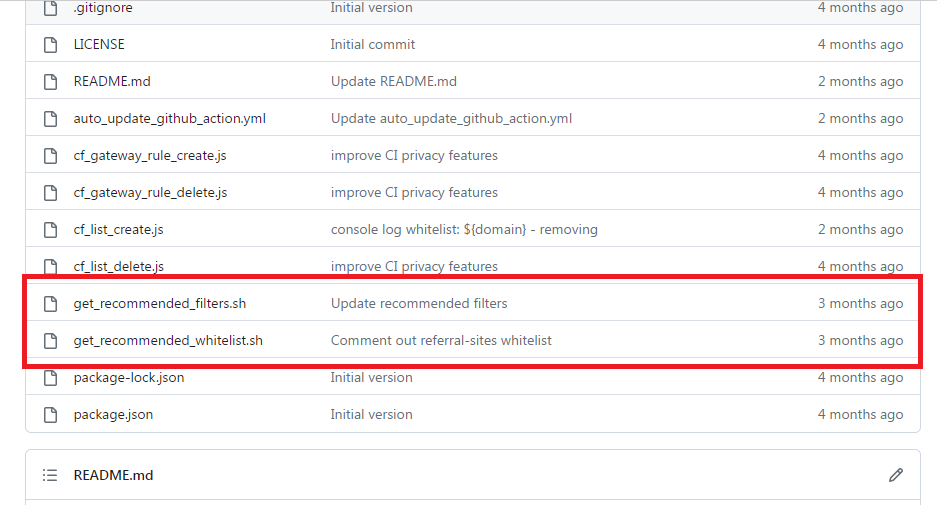View commit 'Comment out referral-sites whitelist'
This screenshot has height=505, width=937.
coord(441,341)
